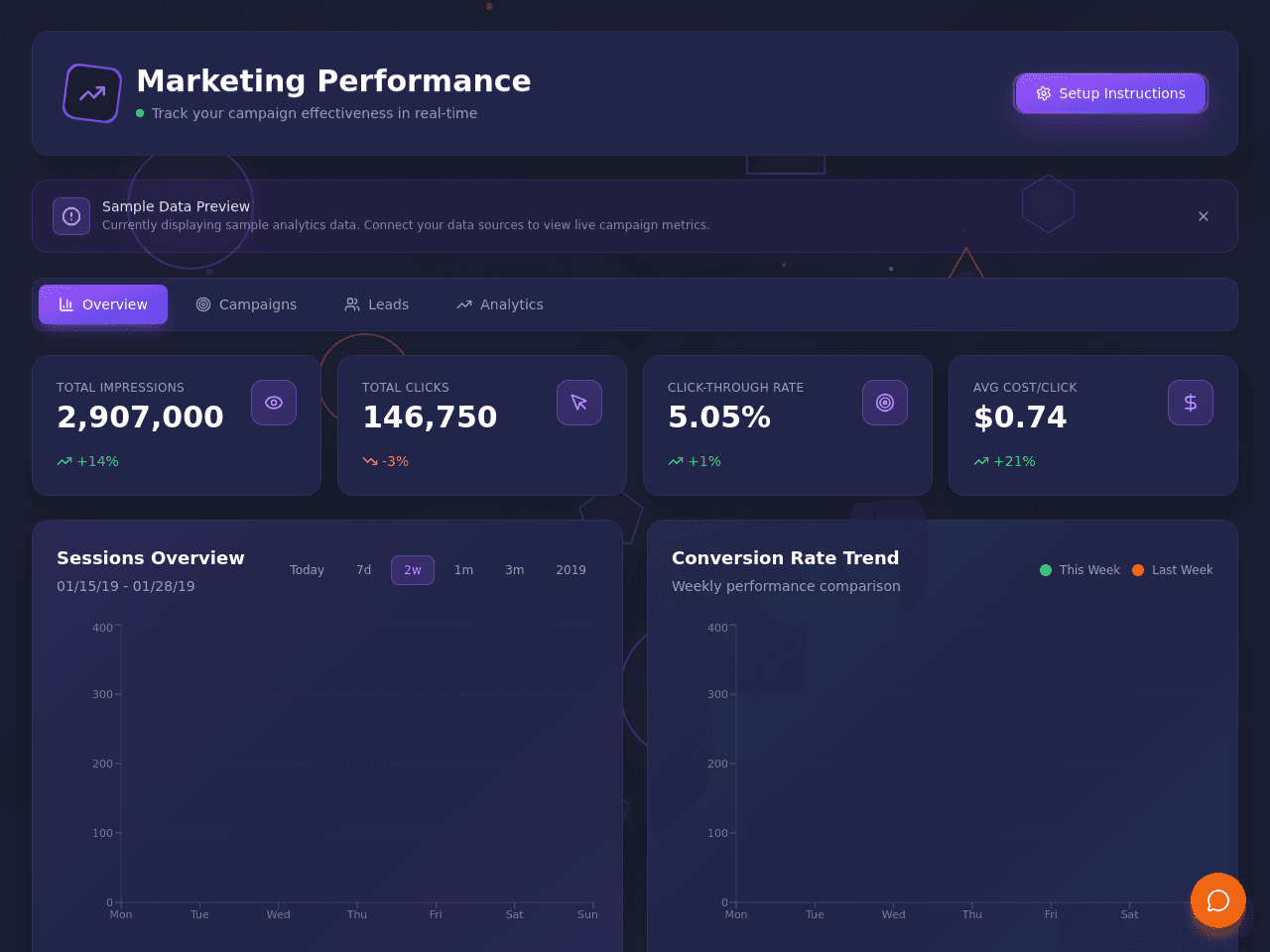Click the 5.05% click-through rate value
Image resolution: width=1270 pixels, height=952 pixels.
pos(719,417)
